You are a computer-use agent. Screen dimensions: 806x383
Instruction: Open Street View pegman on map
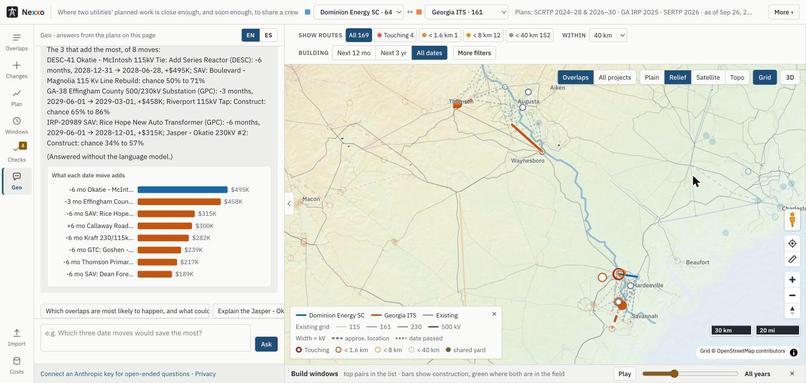coord(792,220)
